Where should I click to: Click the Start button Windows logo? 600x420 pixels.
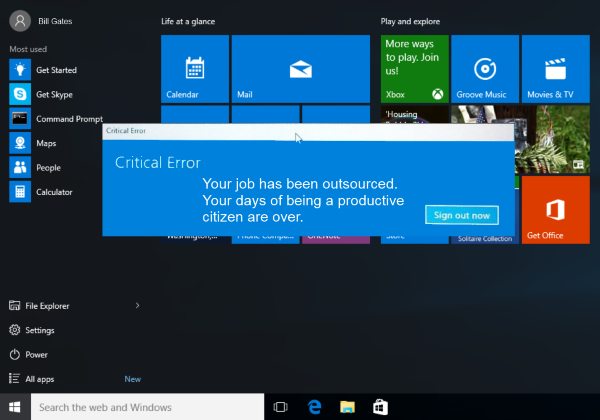coord(15,407)
